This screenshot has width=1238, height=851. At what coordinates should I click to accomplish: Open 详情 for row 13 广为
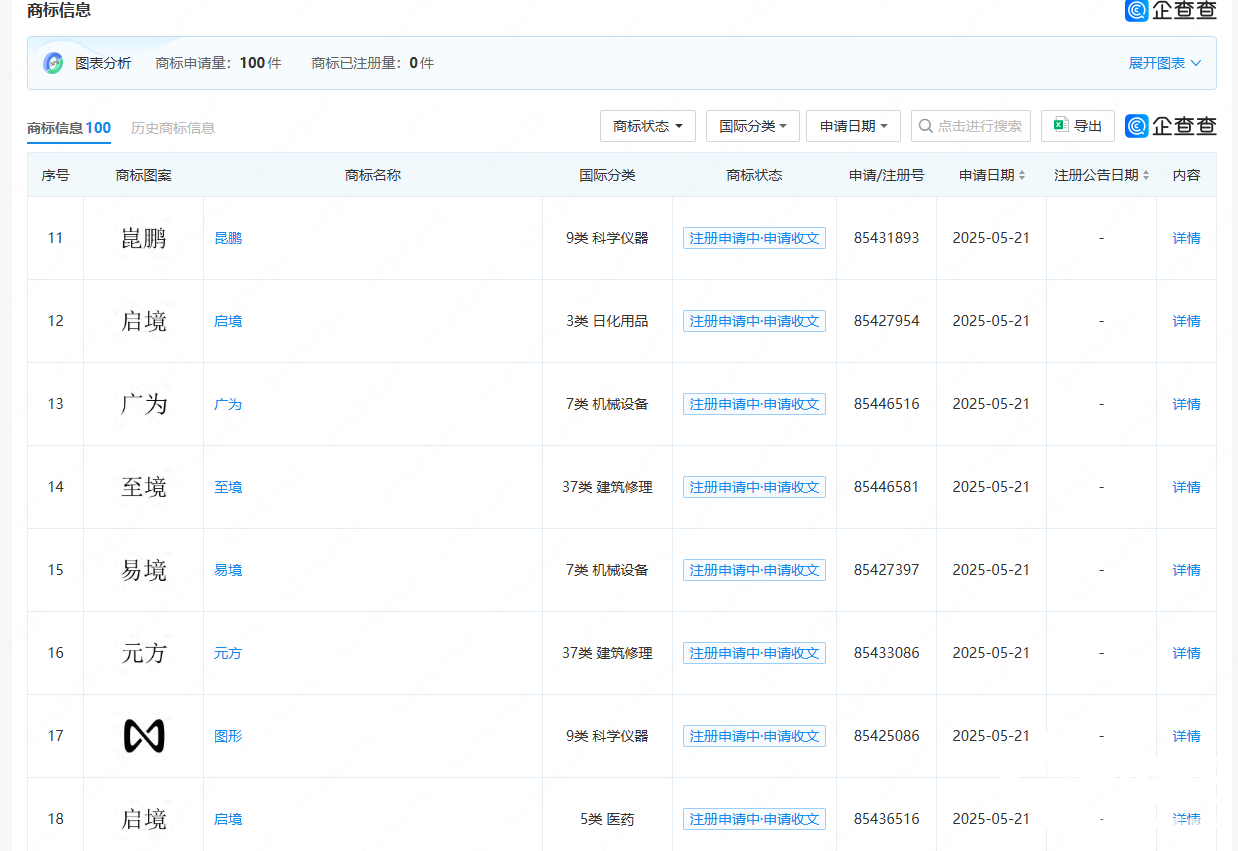(1186, 404)
